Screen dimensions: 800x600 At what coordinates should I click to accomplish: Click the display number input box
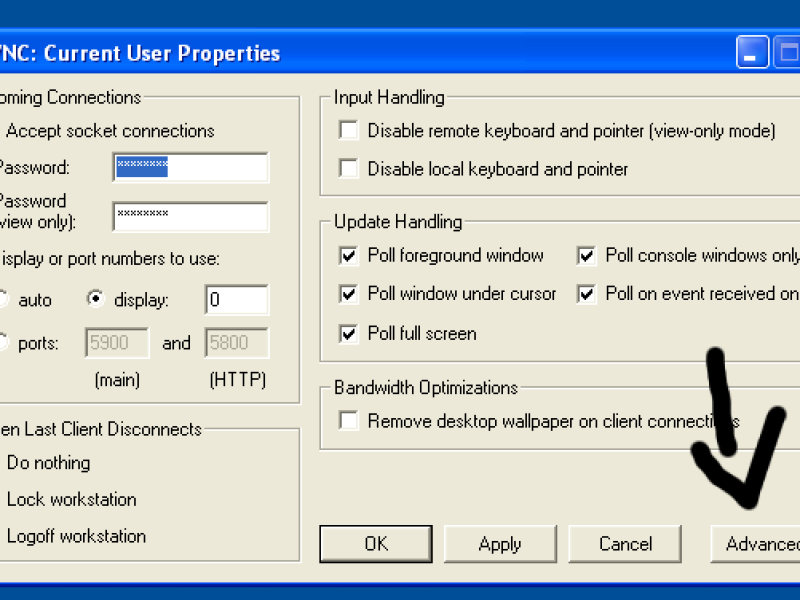[x=237, y=299]
